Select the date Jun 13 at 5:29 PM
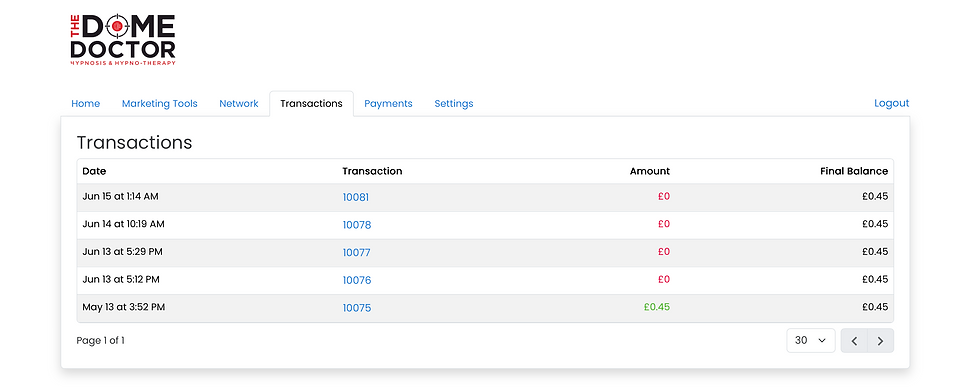This screenshot has width=972, height=392. pos(122,251)
